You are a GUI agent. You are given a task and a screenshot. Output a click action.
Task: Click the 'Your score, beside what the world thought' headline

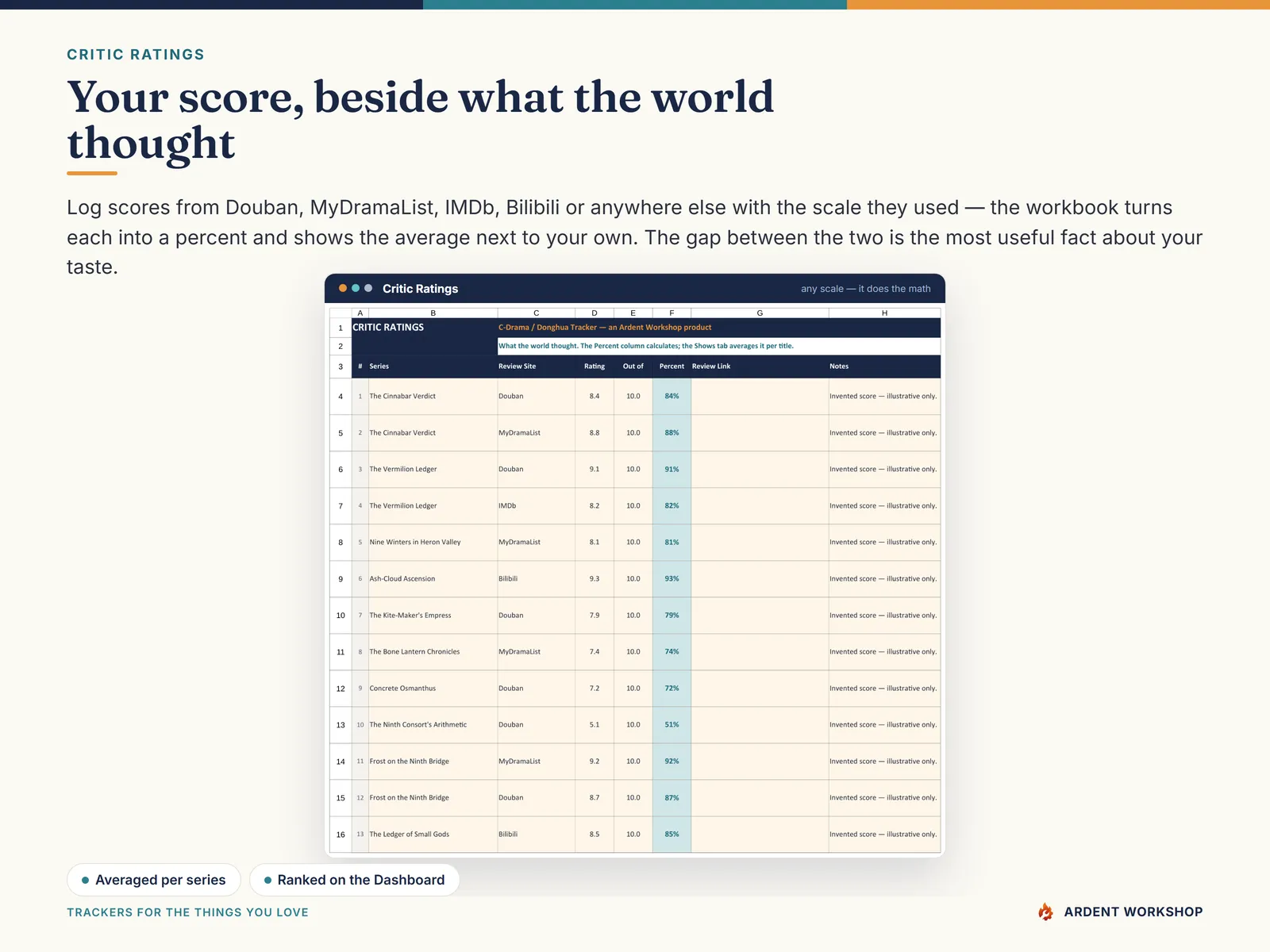[421, 120]
